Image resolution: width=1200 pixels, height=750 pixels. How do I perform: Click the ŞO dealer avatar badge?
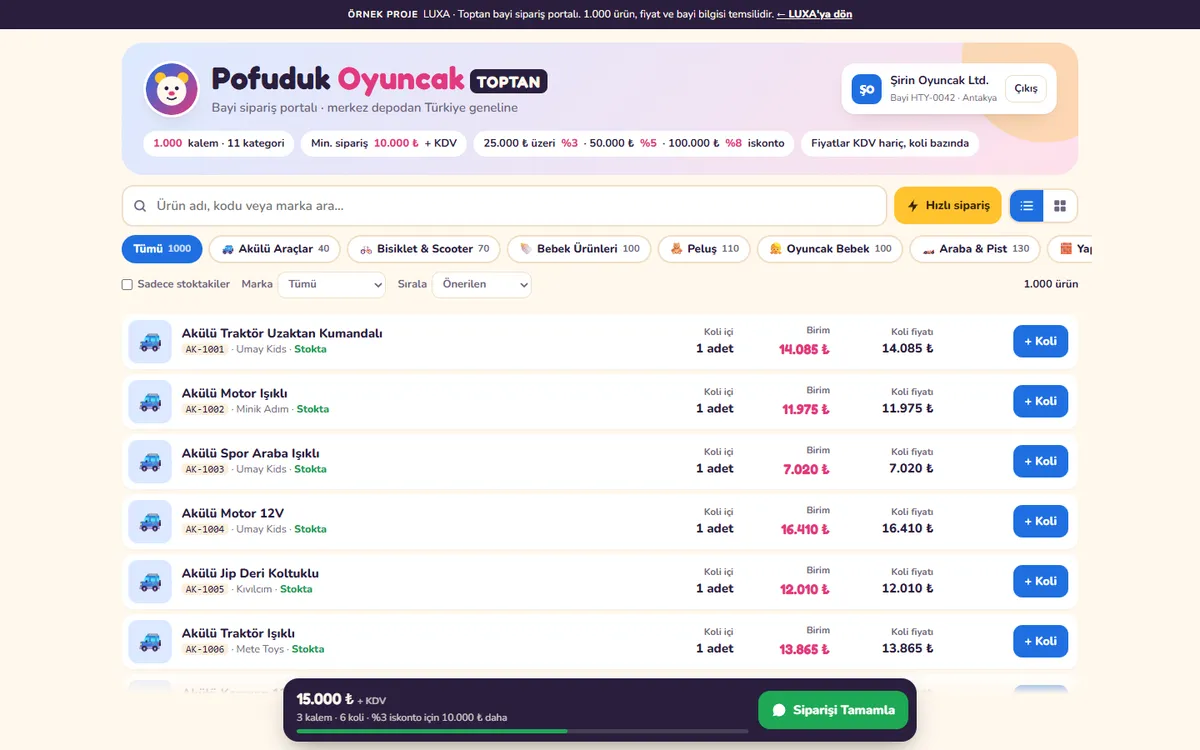[x=866, y=89]
